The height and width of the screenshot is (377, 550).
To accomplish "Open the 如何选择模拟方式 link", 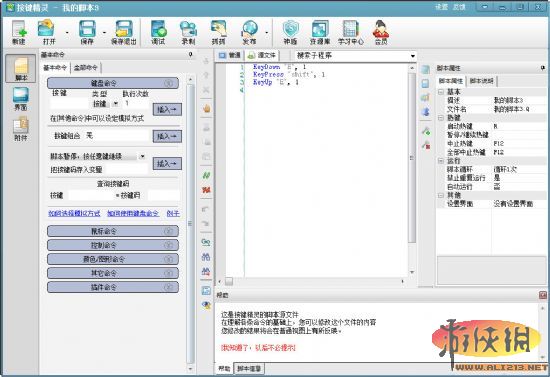I will pos(74,213).
